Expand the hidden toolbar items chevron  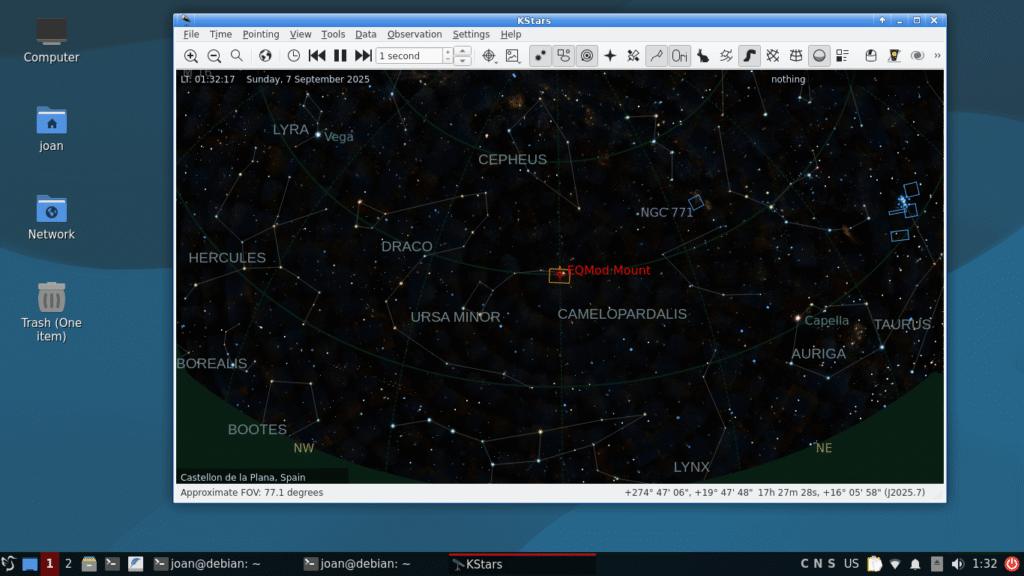click(x=937, y=56)
